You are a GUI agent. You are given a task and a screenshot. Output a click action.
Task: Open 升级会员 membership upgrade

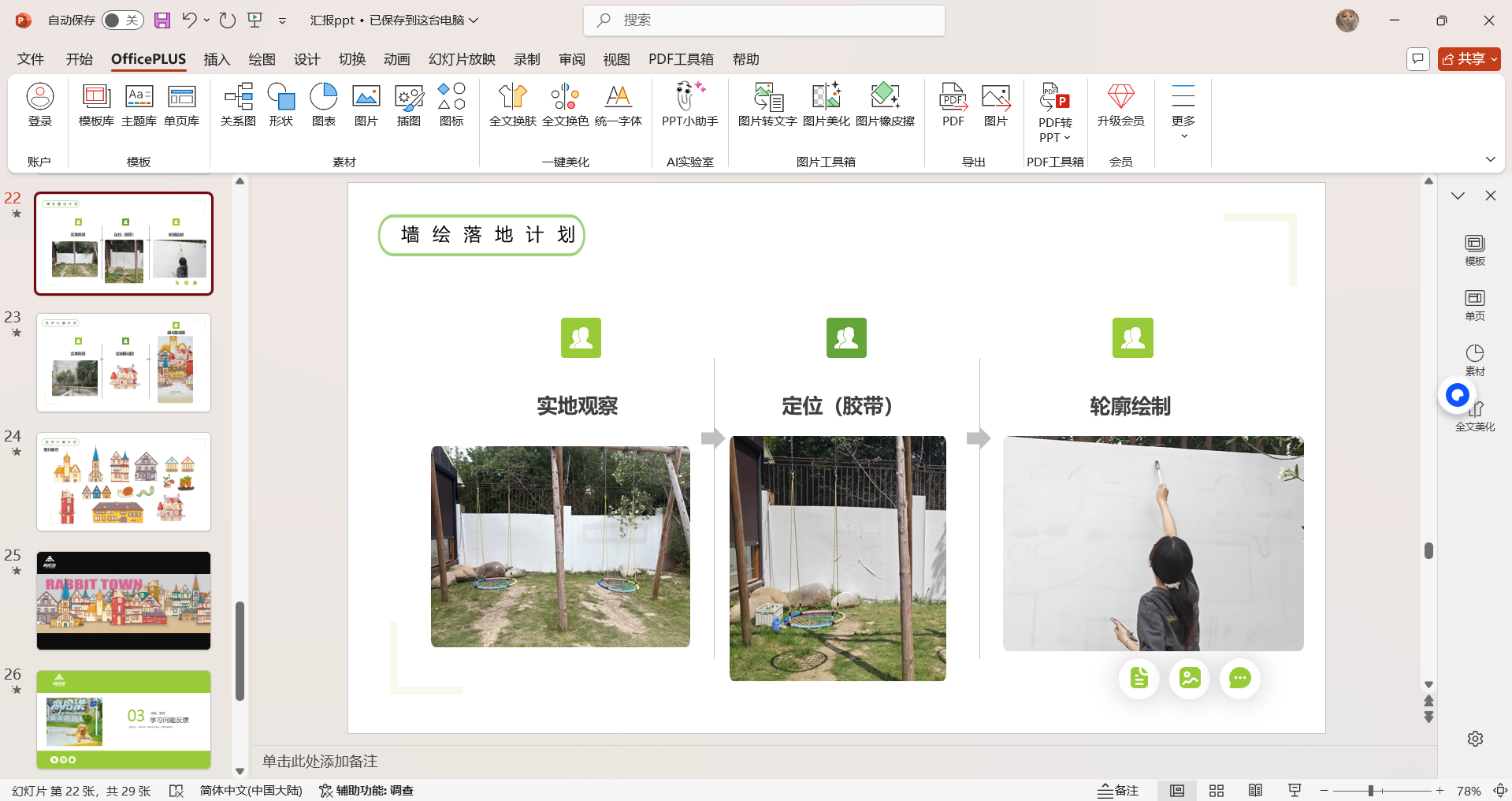tap(1120, 105)
